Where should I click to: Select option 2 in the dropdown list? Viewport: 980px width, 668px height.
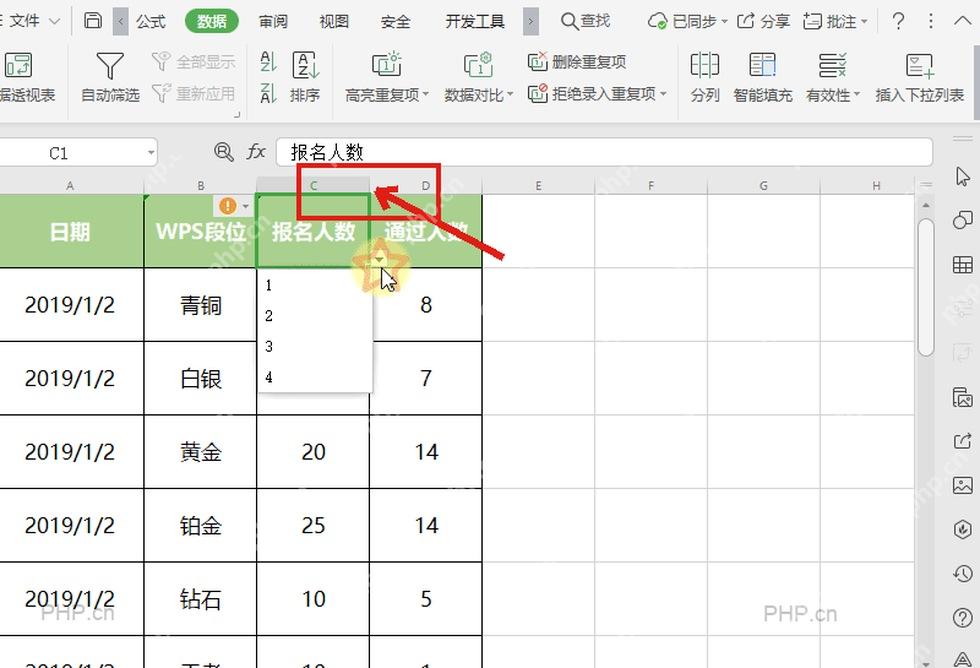click(x=315, y=316)
